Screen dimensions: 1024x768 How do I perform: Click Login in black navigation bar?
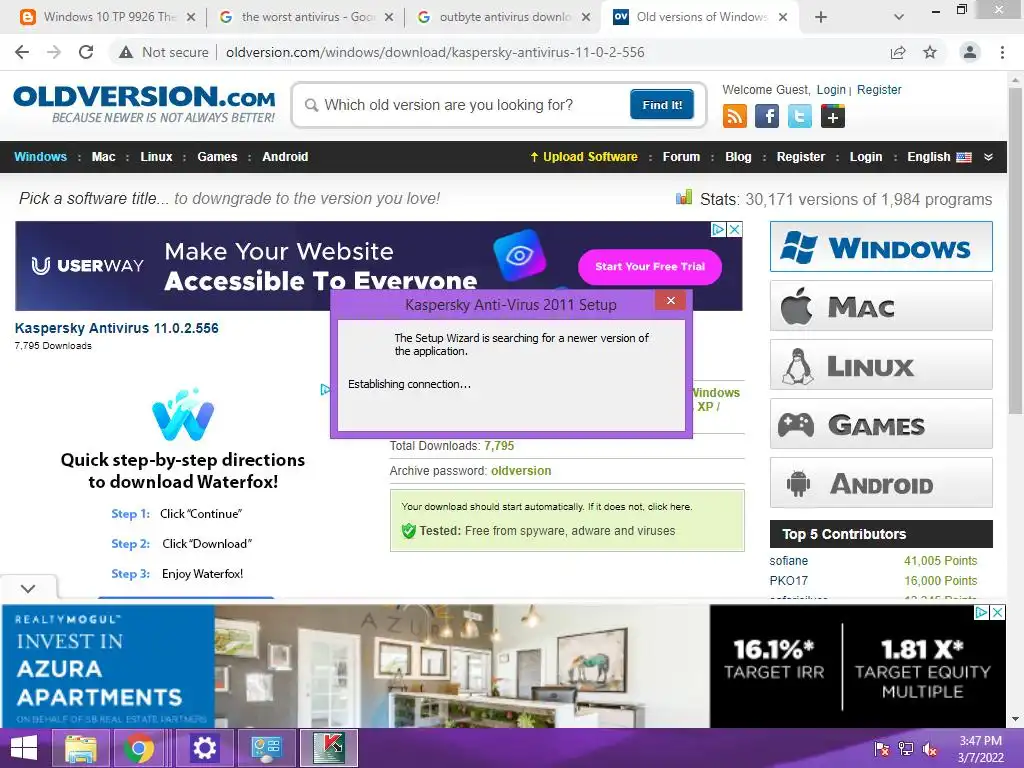click(x=866, y=157)
